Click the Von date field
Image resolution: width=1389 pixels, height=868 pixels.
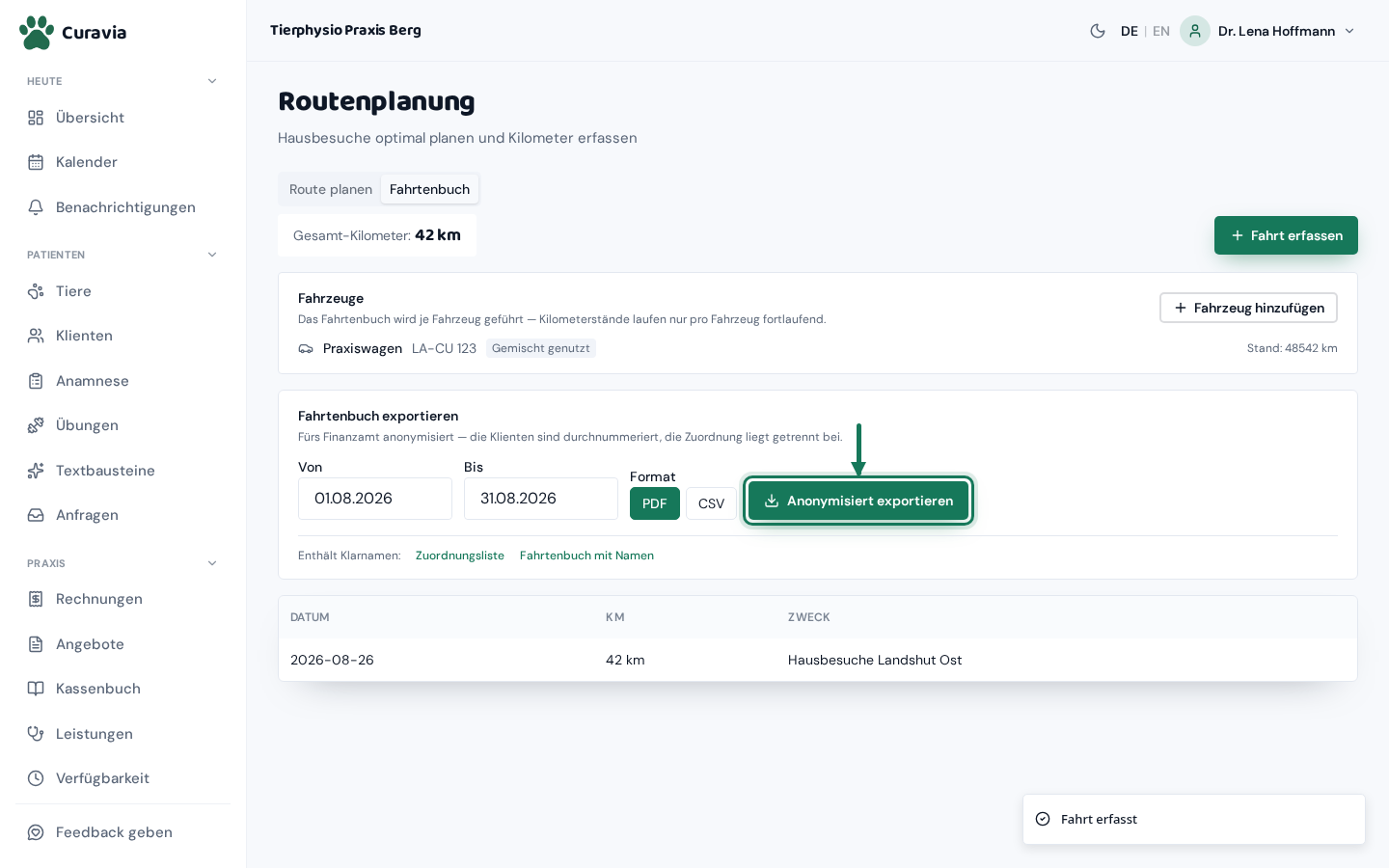tap(375, 499)
